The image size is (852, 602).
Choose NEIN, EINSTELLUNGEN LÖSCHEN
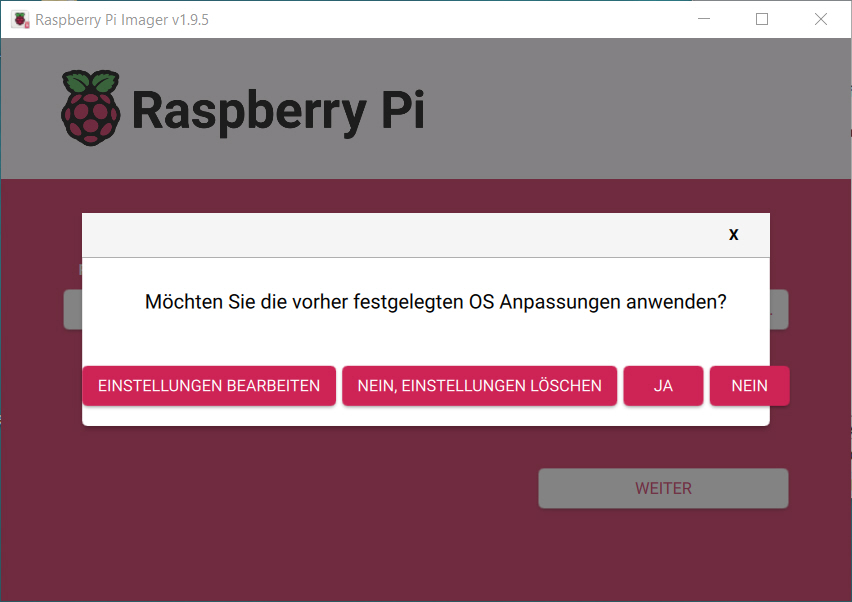pyautogui.click(x=479, y=386)
